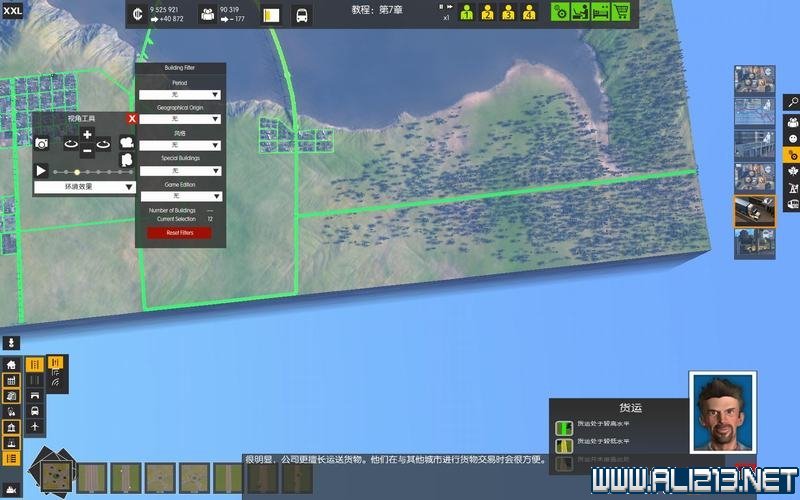Open the Geographical Origin dropdown

click(180, 119)
